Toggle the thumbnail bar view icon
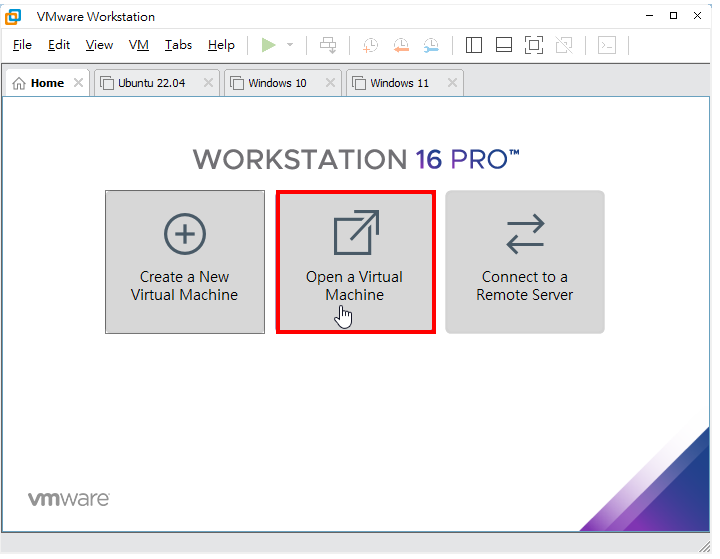Screen dimensions: 720x559 point(504,45)
